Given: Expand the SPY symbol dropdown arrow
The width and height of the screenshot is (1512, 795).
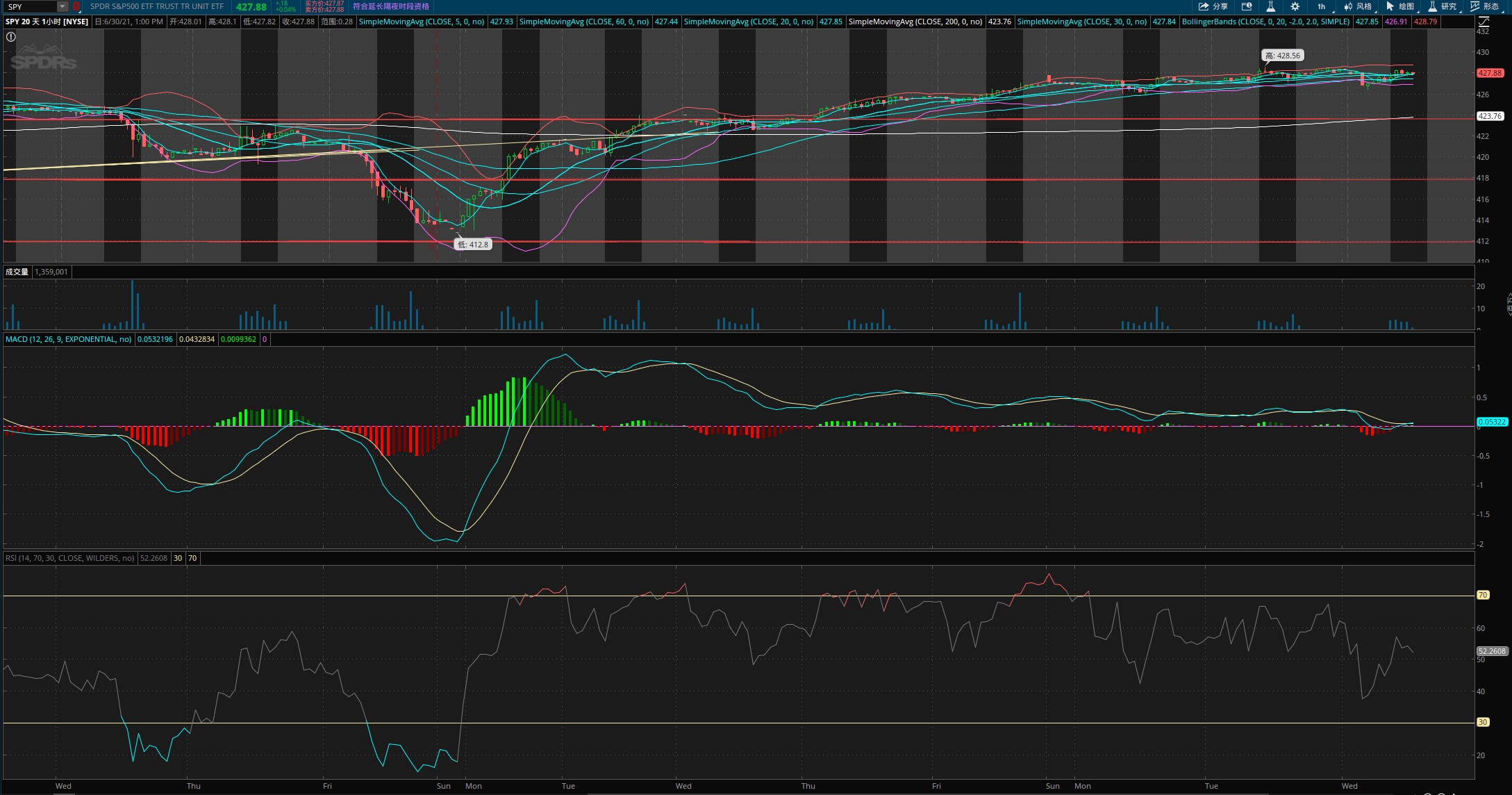Looking at the screenshot, I should tap(62, 6).
